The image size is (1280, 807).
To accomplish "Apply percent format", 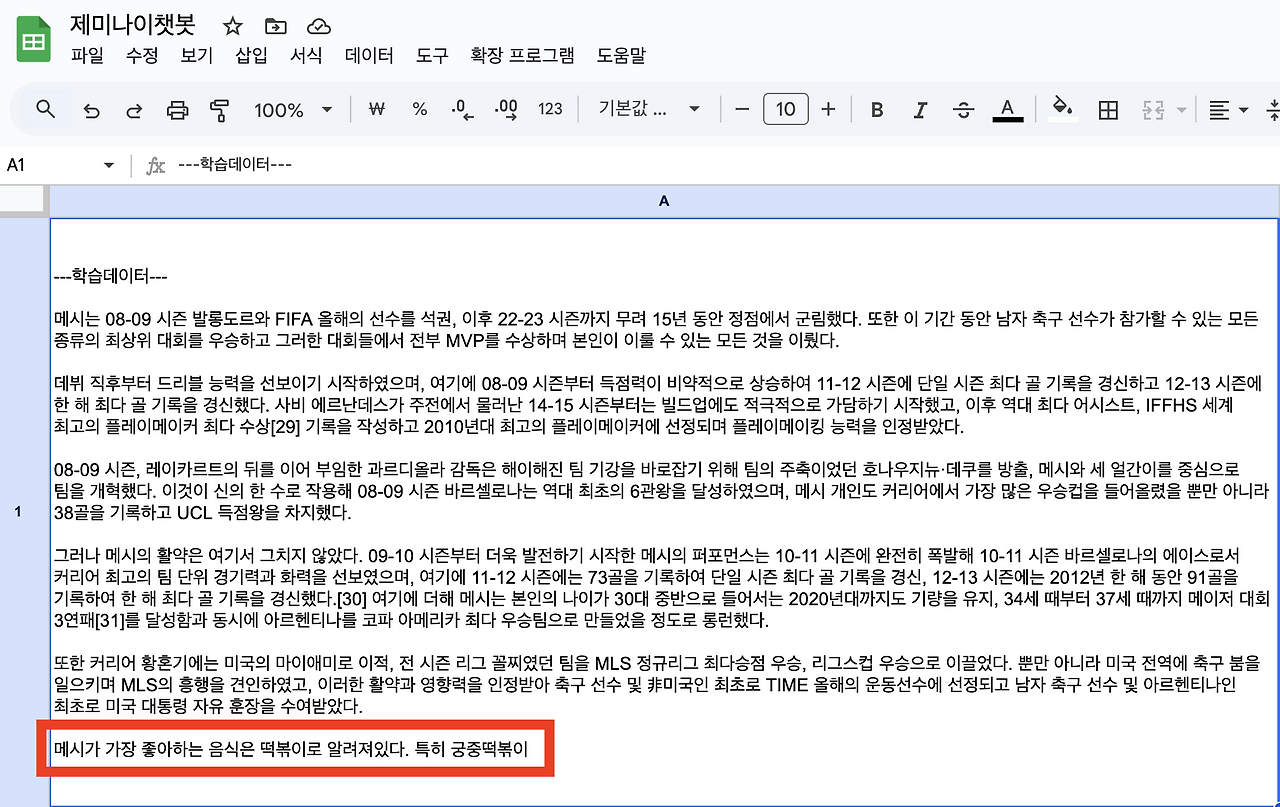I will 420,109.
